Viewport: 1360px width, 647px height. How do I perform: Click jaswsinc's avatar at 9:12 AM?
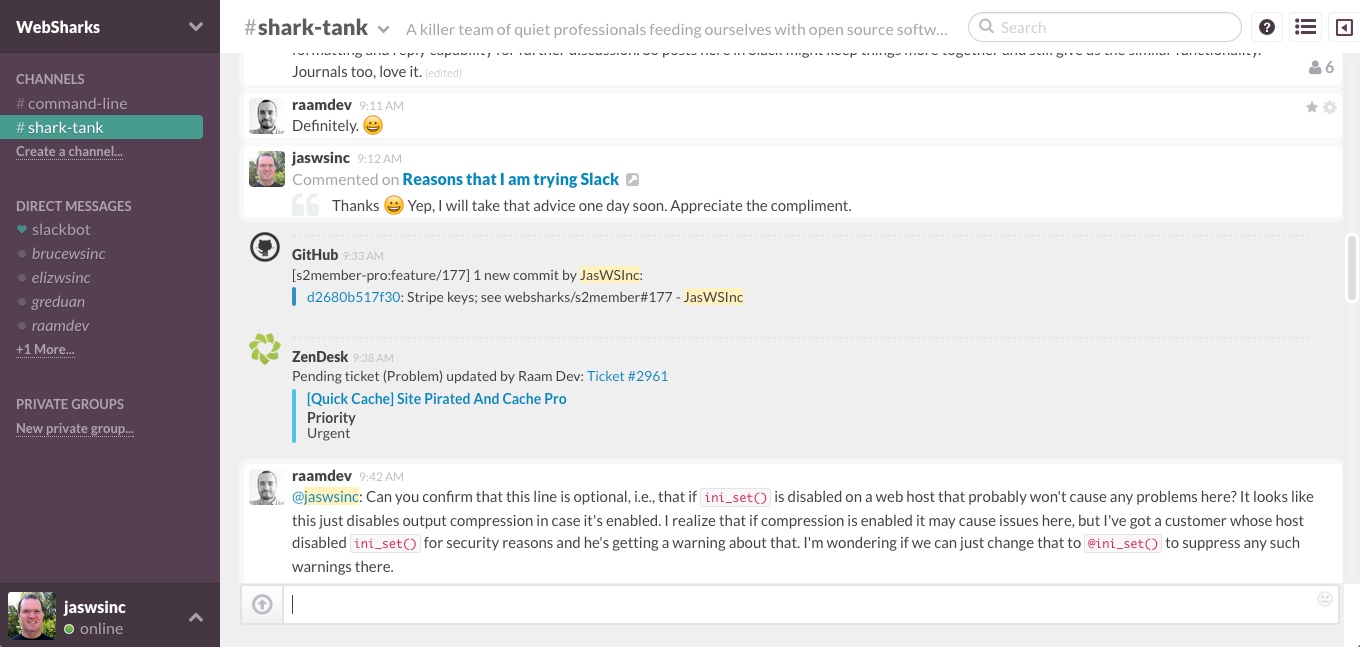[266, 169]
